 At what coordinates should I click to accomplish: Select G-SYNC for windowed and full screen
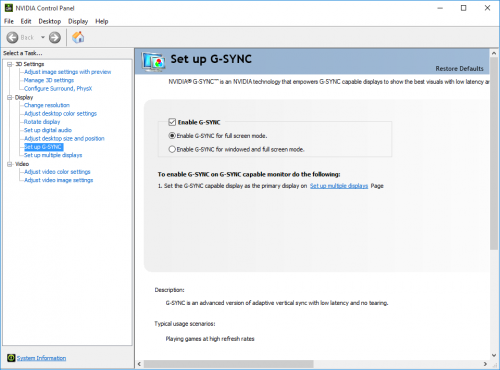click(172, 149)
